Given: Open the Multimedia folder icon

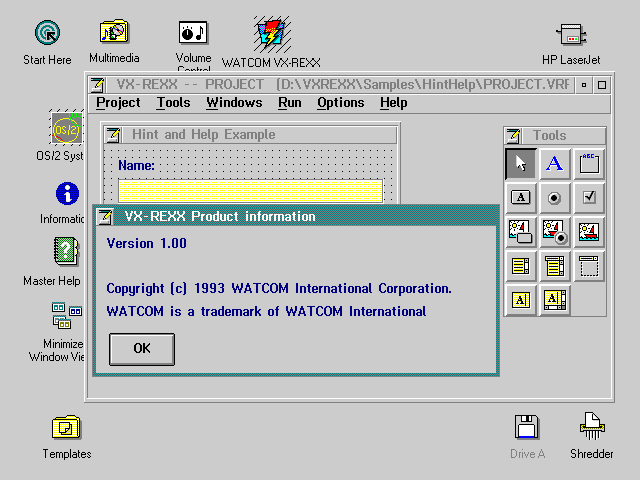Looking at the screenshot, I should (x=114, y=31).
